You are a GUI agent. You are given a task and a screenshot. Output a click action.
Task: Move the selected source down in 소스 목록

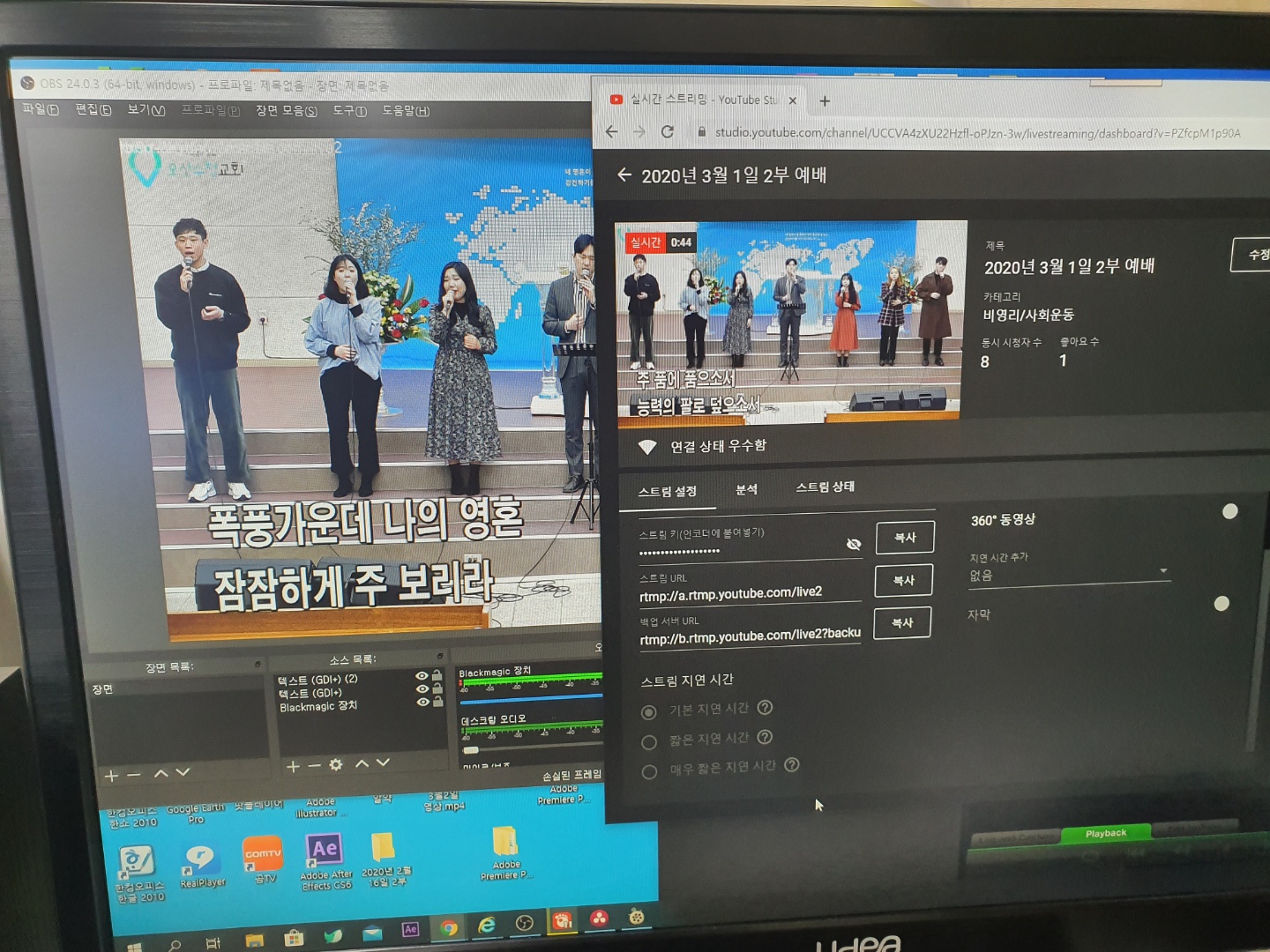(383, 762)
